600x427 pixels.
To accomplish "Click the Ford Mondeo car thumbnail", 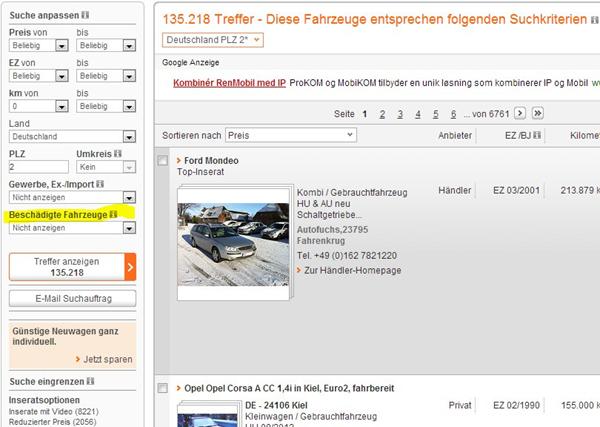I will 230,238.
